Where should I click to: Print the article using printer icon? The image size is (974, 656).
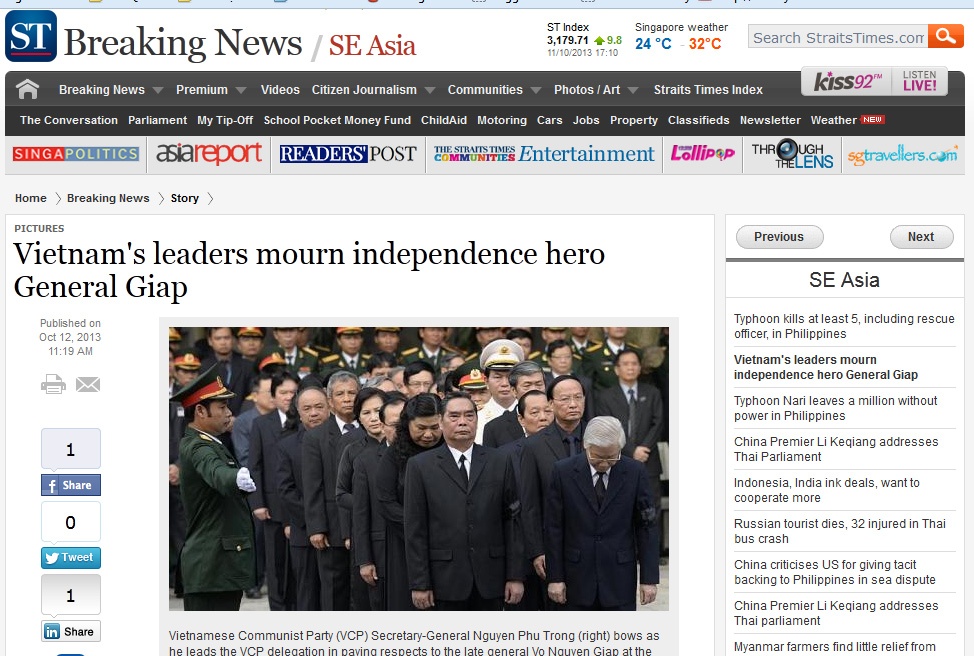pyautogui.click(x=53, y=385)
